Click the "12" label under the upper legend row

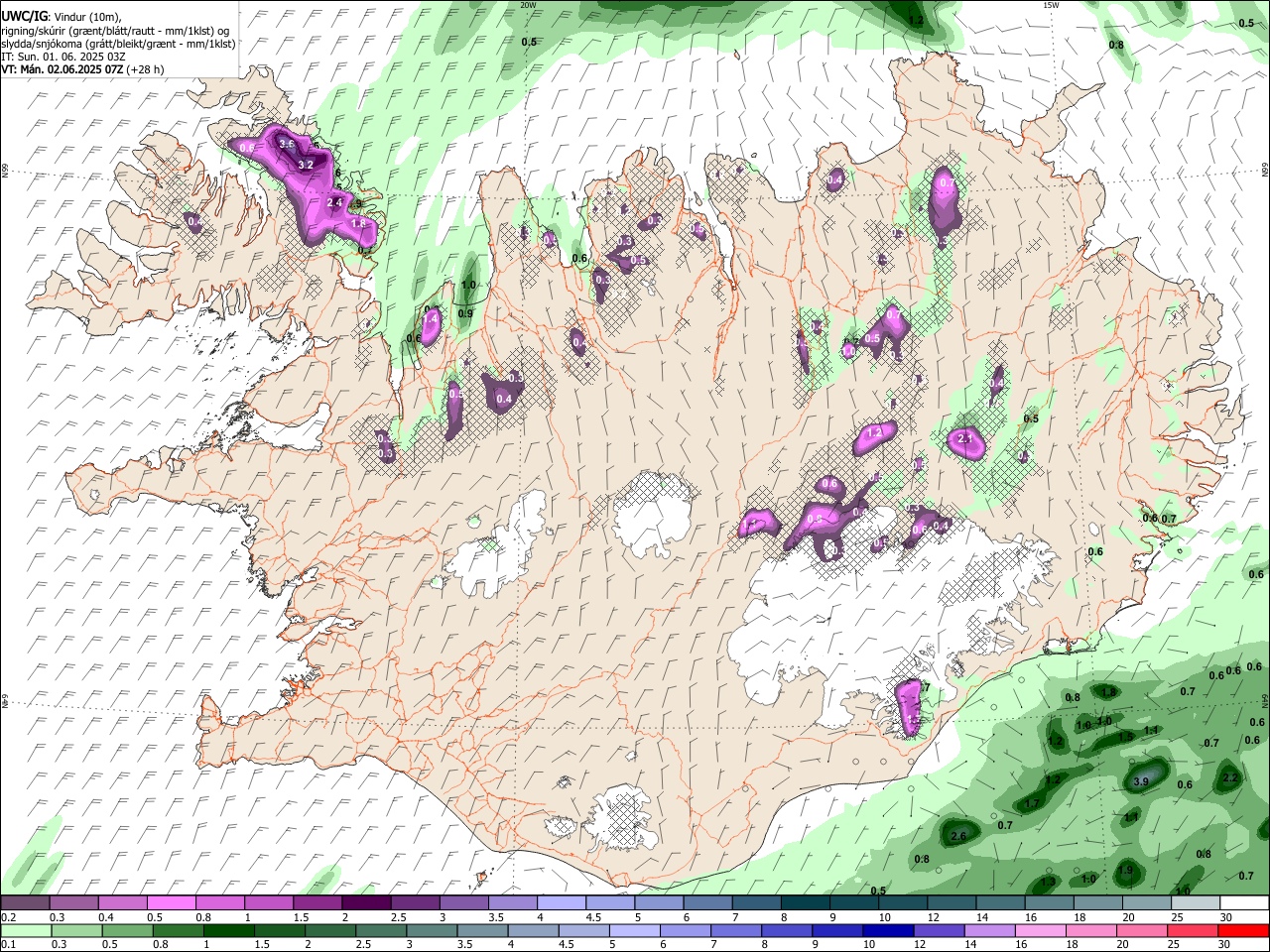932,917
